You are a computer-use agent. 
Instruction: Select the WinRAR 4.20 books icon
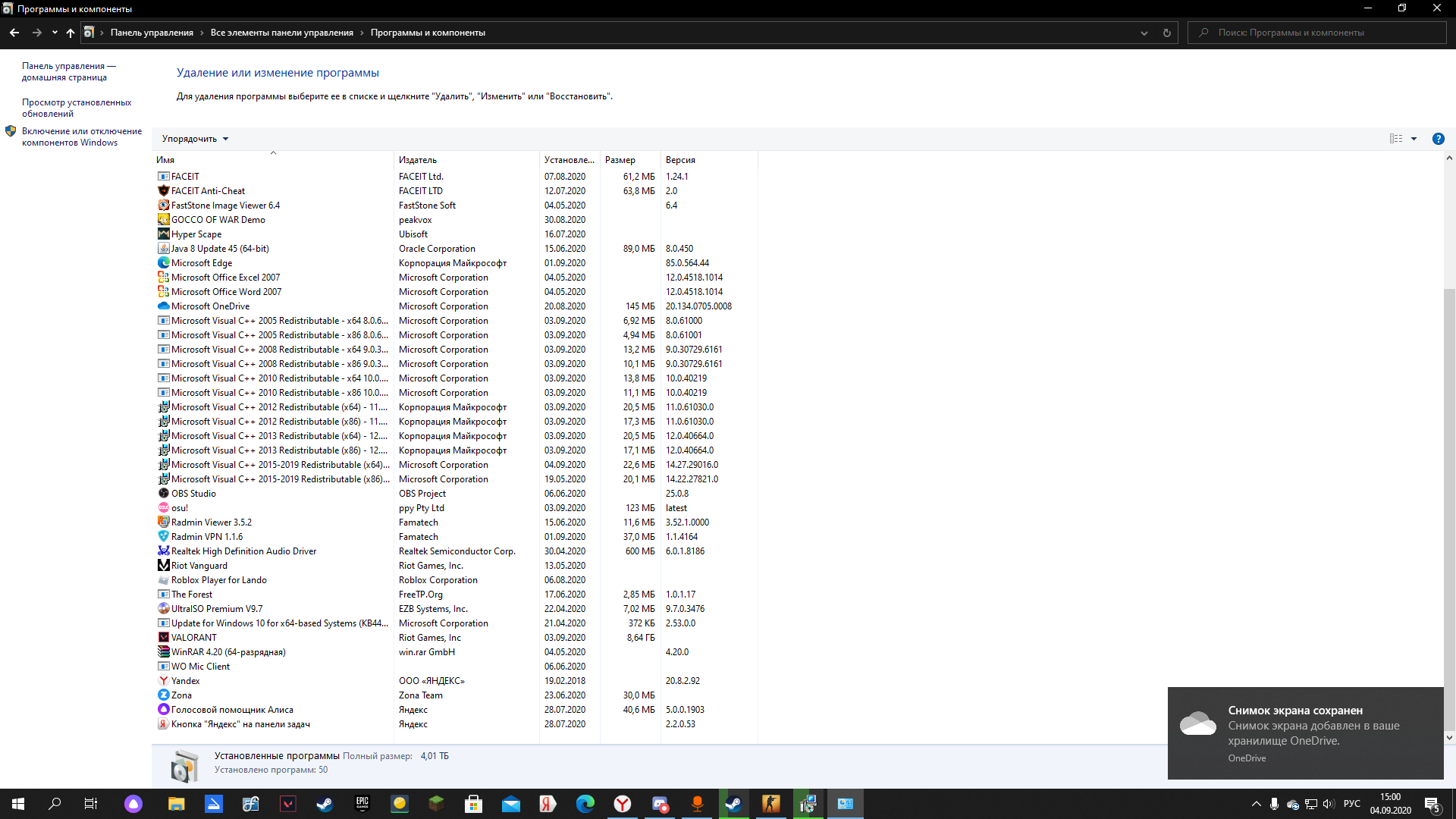click(x=163, y=652)
